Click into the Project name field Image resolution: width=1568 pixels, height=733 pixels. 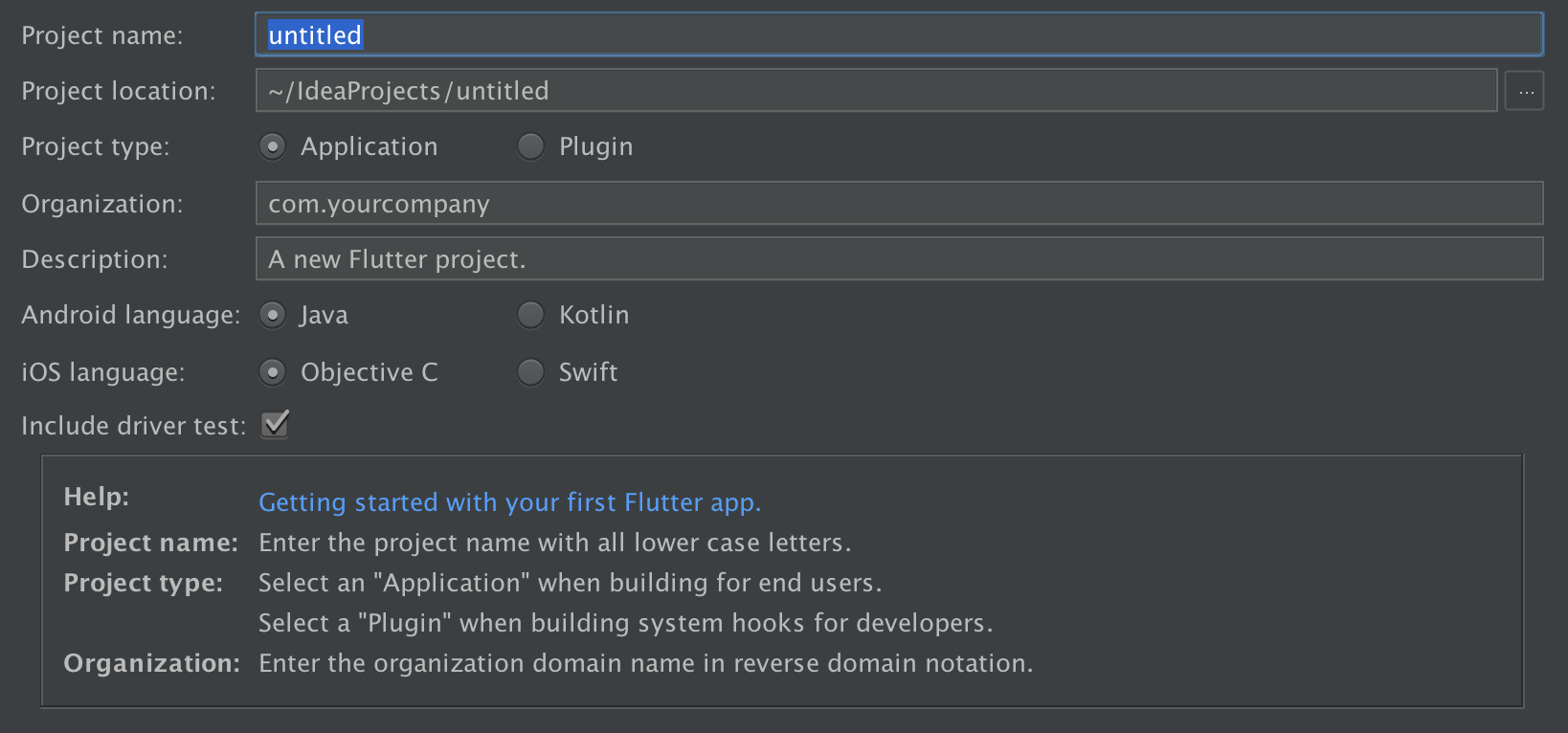point(898,35)
